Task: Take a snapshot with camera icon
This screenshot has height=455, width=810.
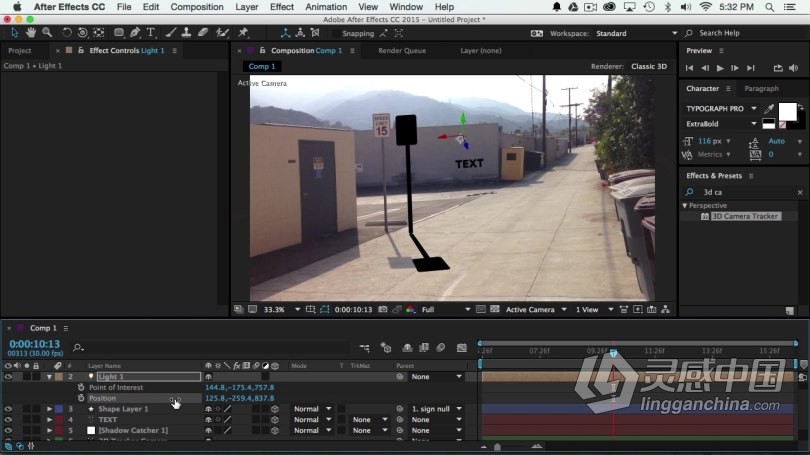Action: point(382,309)
